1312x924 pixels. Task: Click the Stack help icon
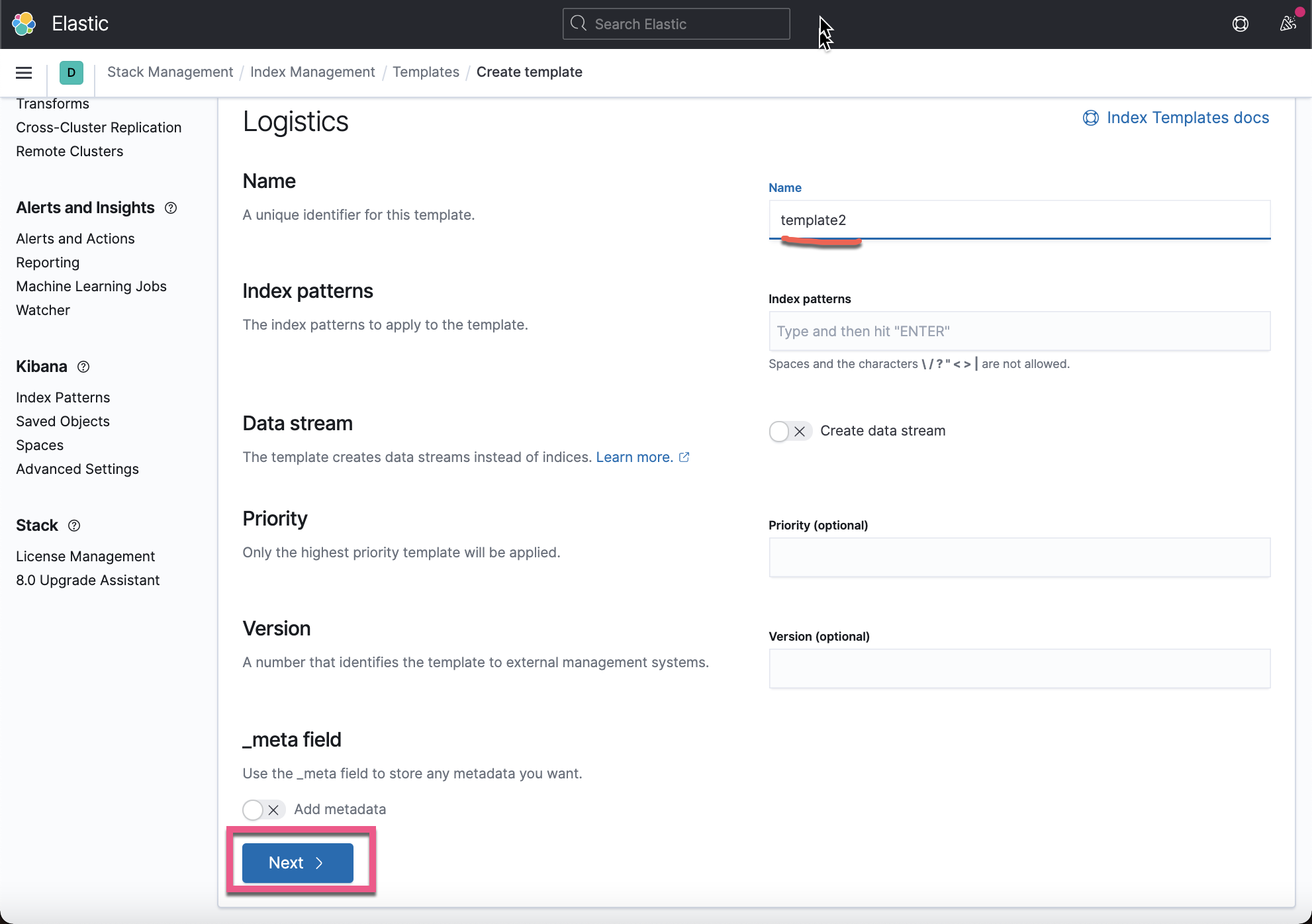pos(73,526)
